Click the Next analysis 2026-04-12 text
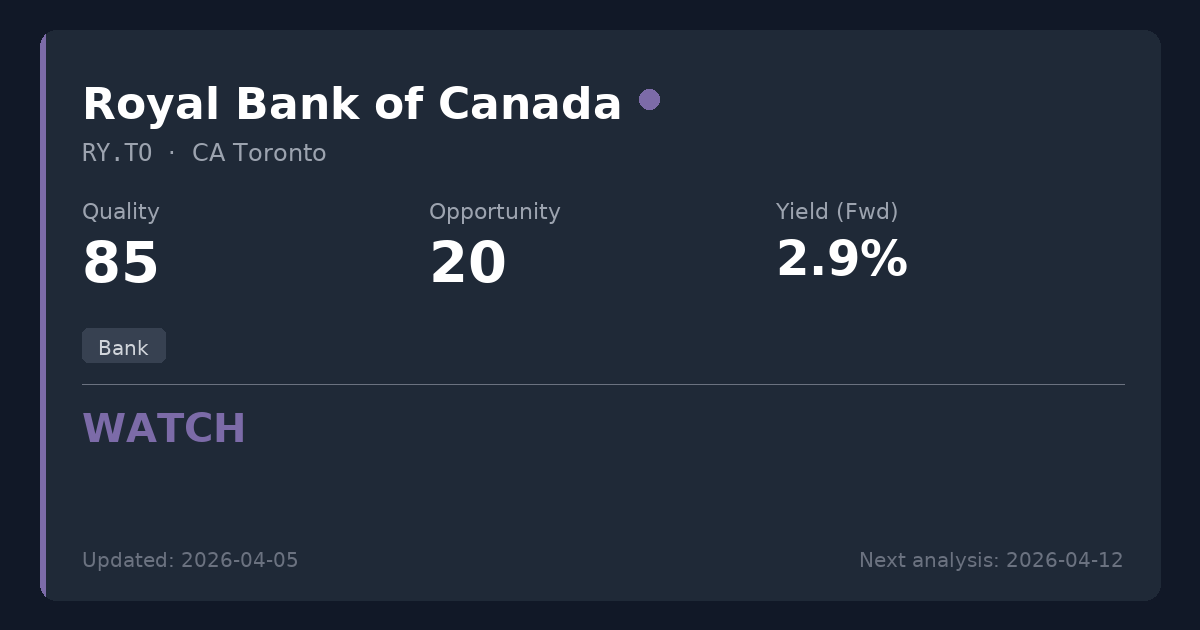1200x630 pixels. pos(990,560)
